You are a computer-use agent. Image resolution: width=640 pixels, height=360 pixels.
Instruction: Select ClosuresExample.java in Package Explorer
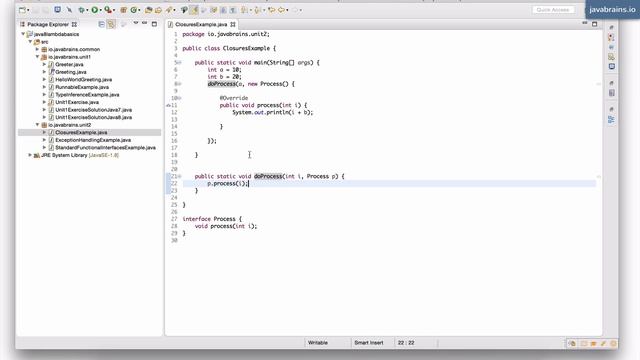coord(81,132)
